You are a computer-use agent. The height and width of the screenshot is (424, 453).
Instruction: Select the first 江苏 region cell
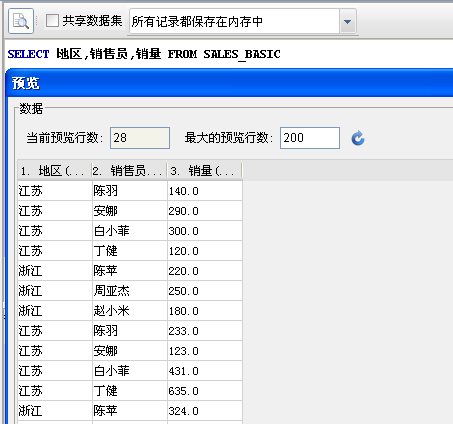click(55, 191)
